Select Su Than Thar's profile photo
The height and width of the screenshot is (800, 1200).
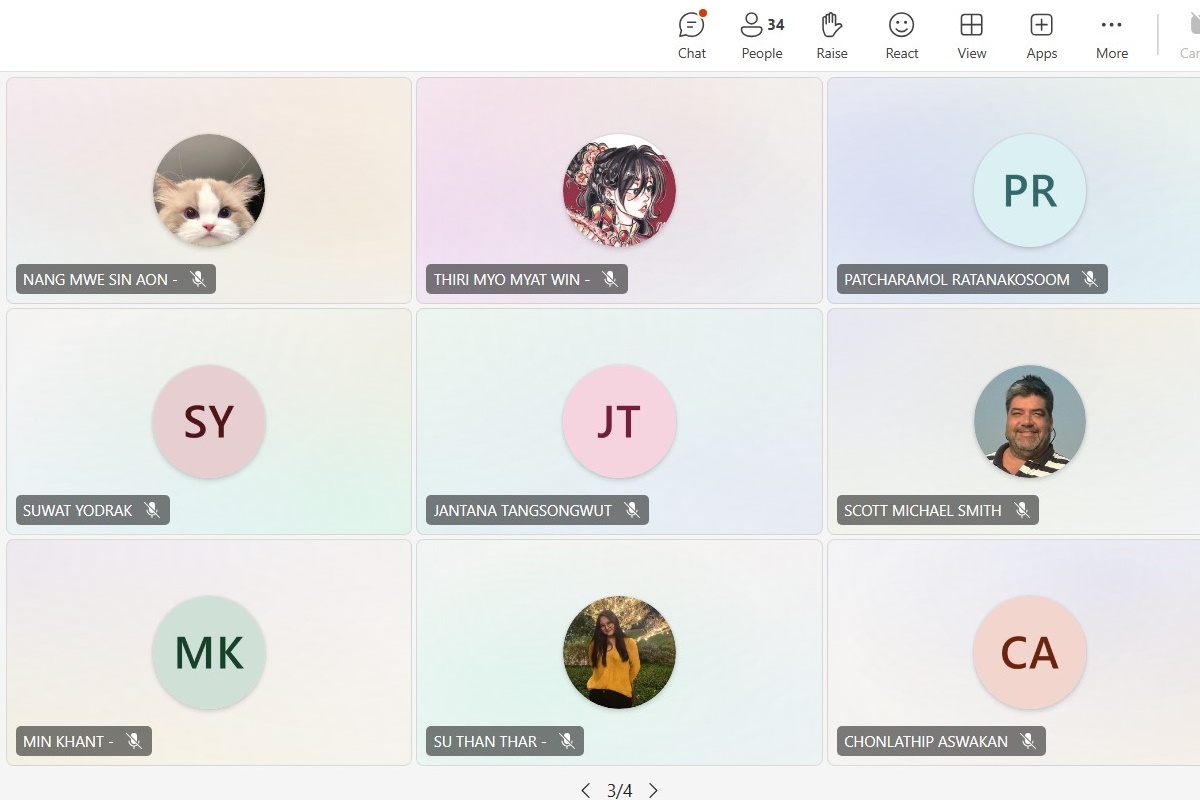[619, 652]
